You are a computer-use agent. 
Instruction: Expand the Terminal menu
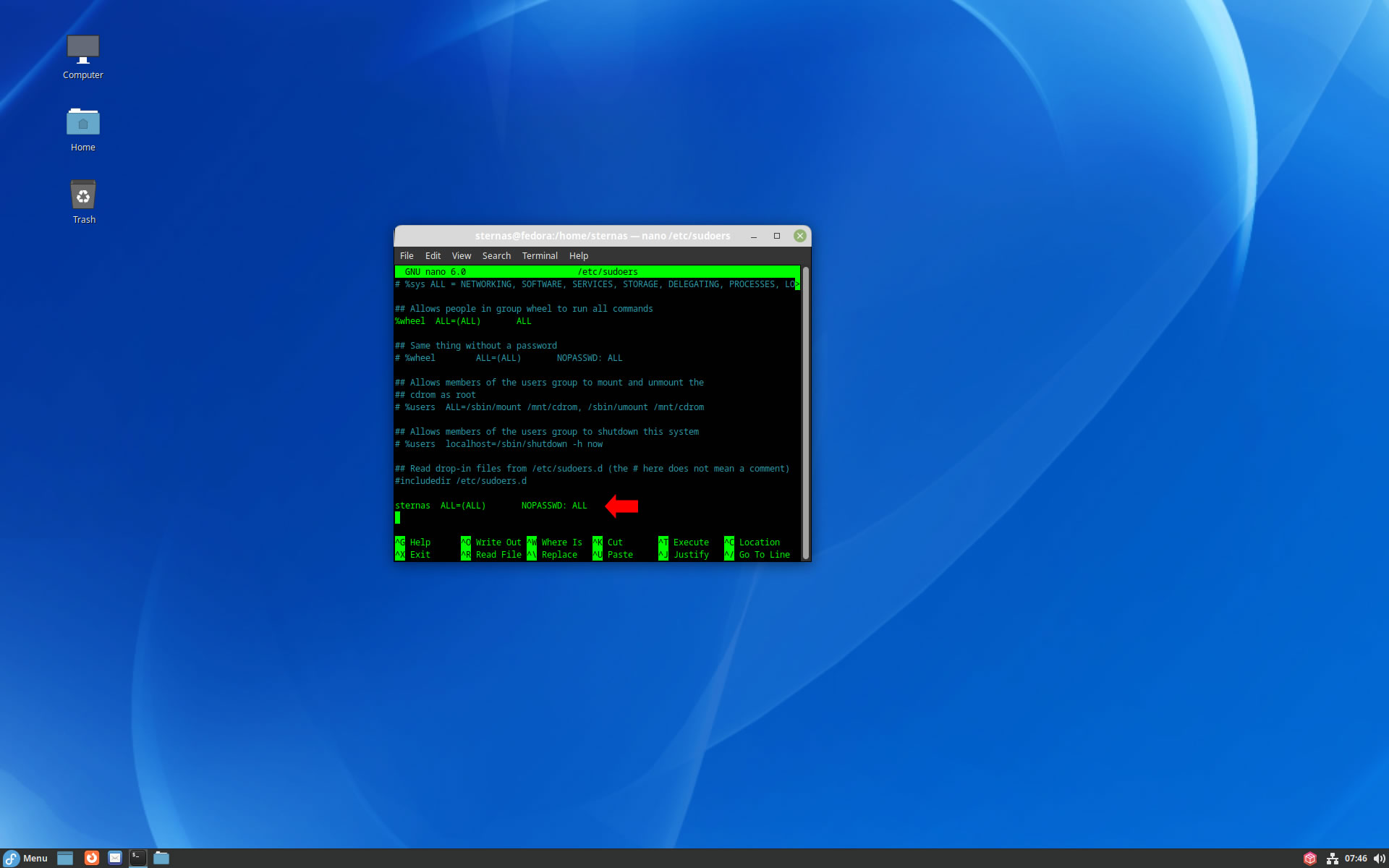540,256
